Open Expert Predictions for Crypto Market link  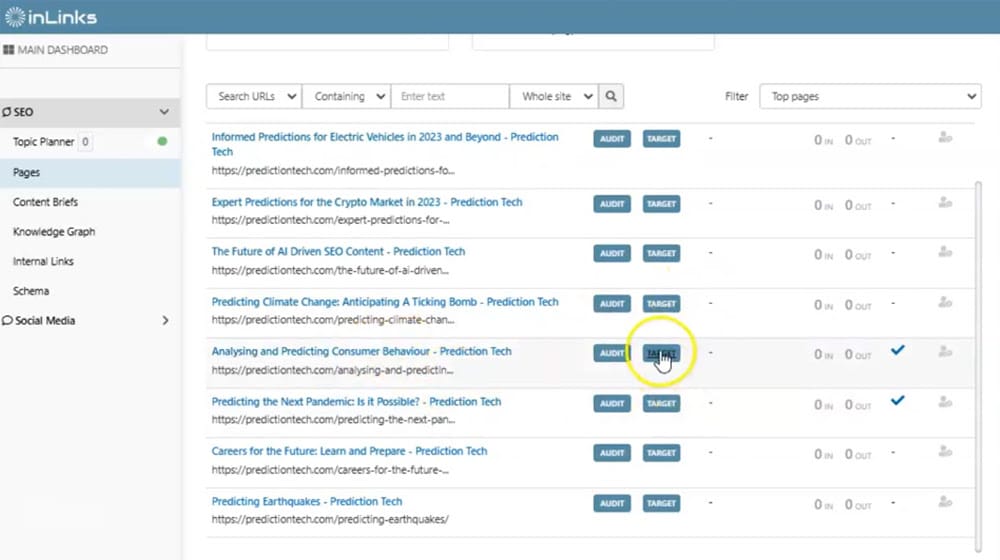pos(367,202)
